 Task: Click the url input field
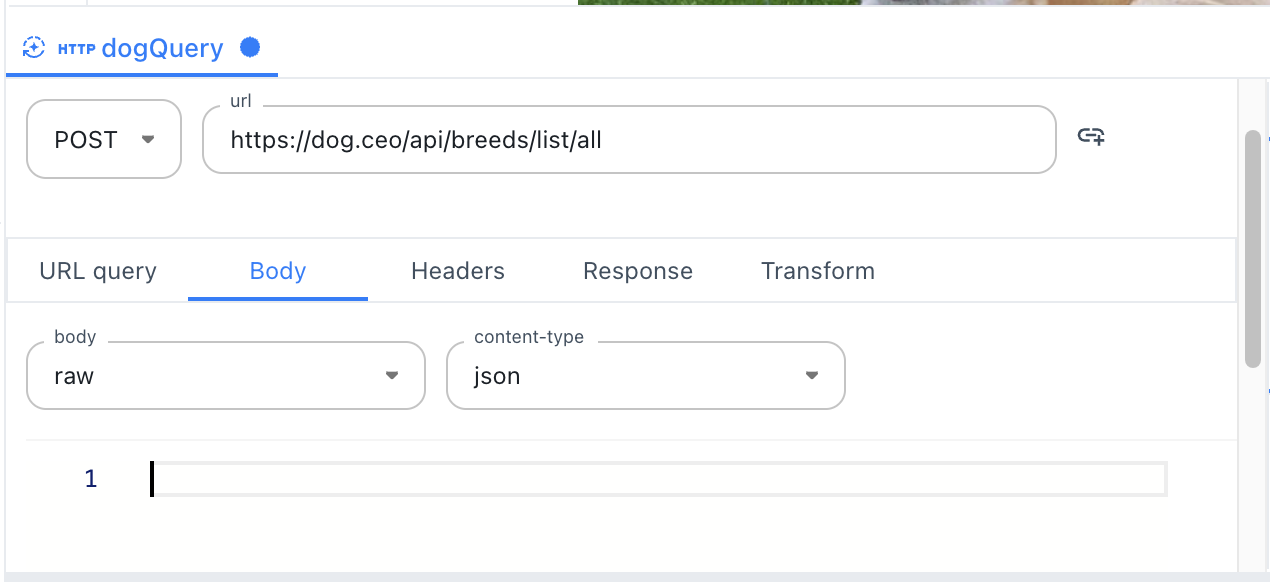click(x=630, y=140)
